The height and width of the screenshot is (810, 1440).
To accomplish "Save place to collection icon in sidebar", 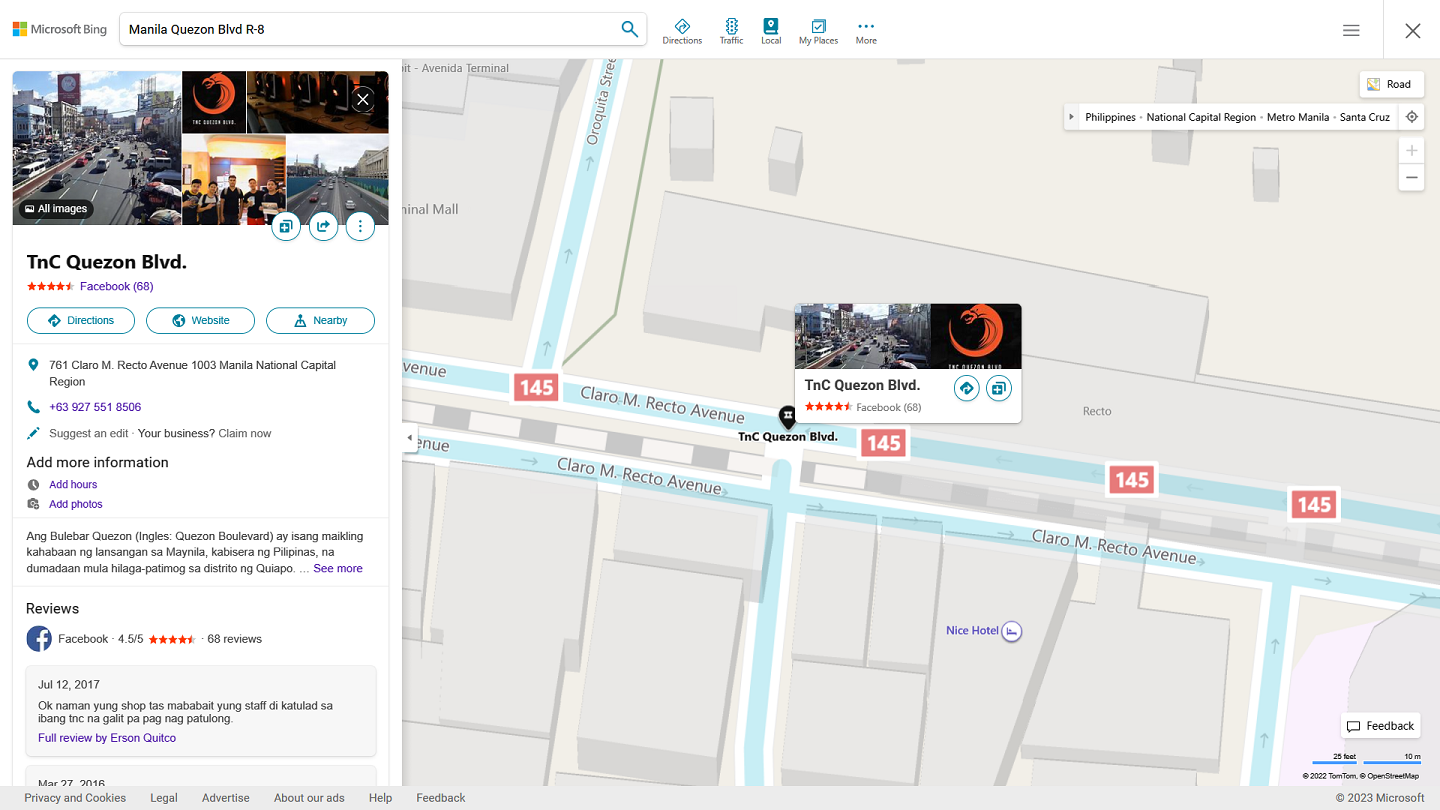I will click(285, 227).
